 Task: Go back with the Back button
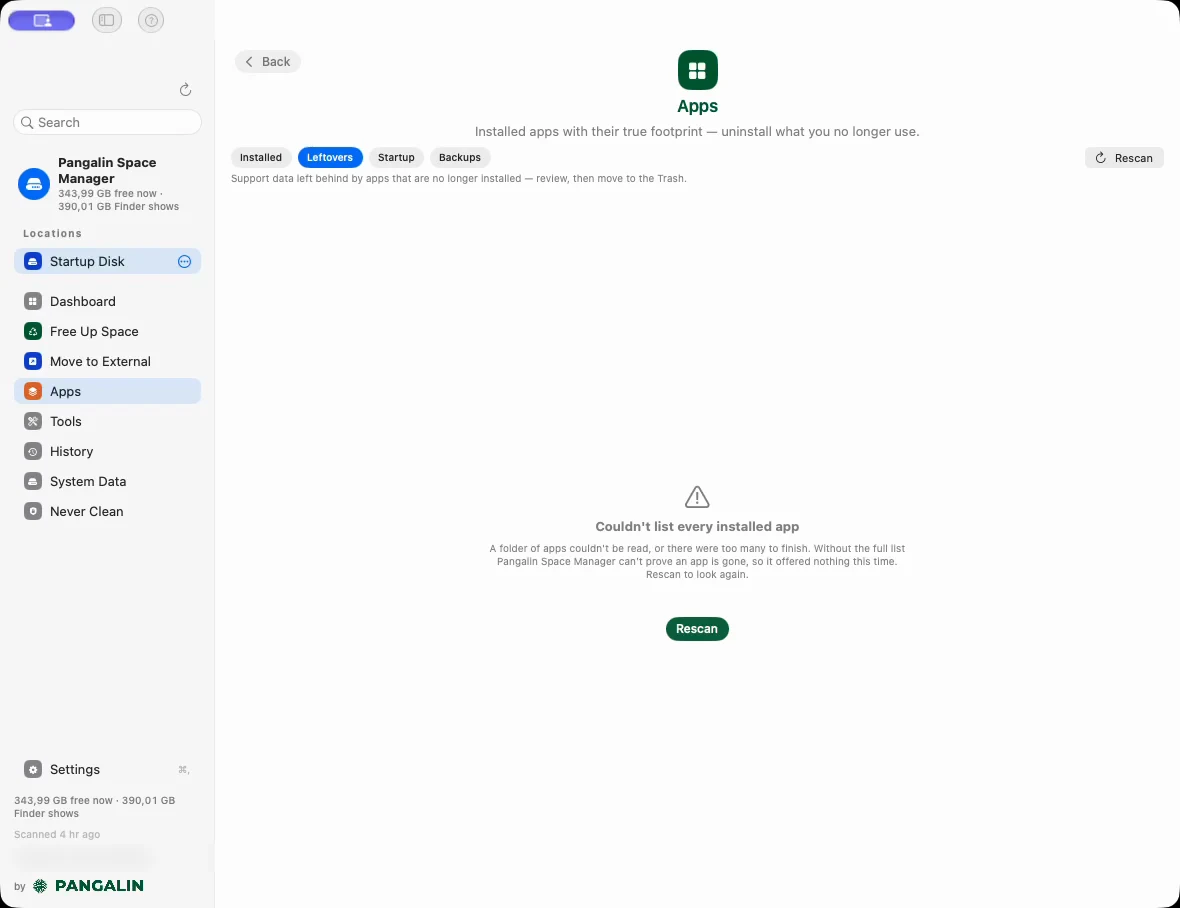(x=268, y=62)
